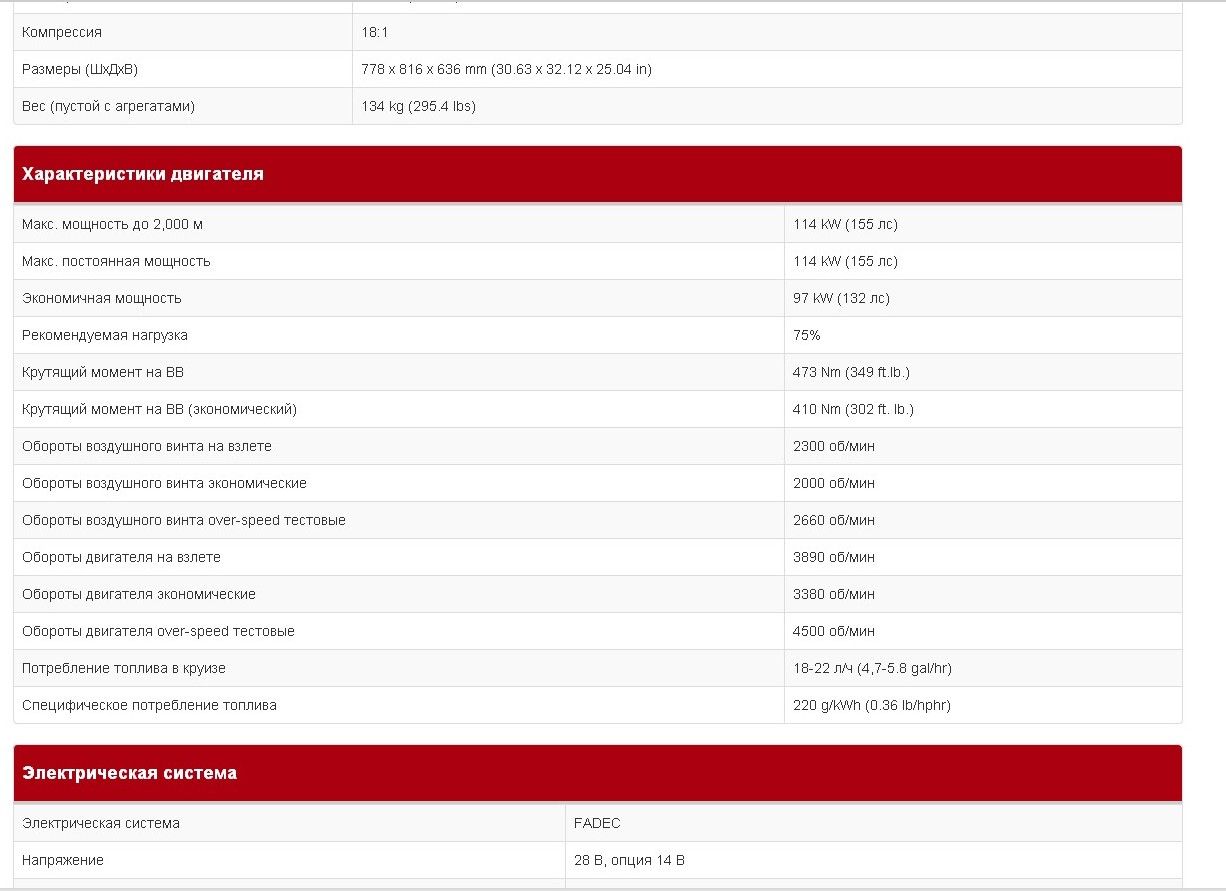
Task: Select the 'Рекомендуемая нагрузка' value 75%
Action: (x=806, y=335)
